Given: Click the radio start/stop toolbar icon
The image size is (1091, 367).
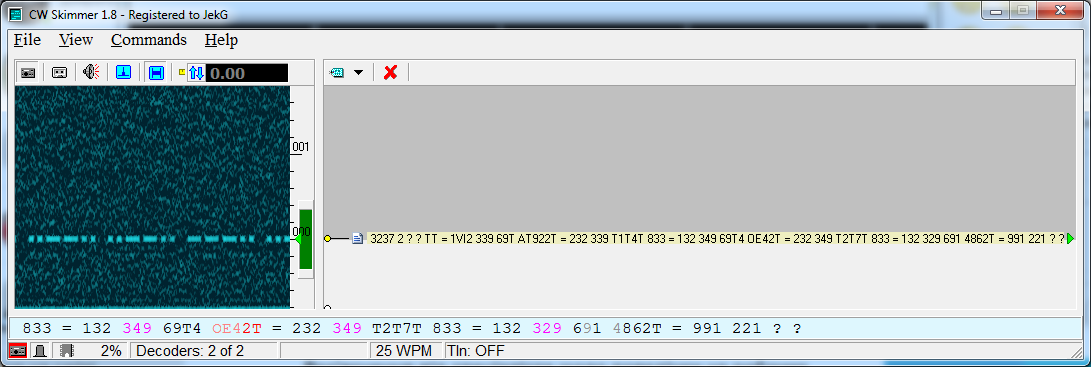Looking at the screenshot, I should point(28,72).
